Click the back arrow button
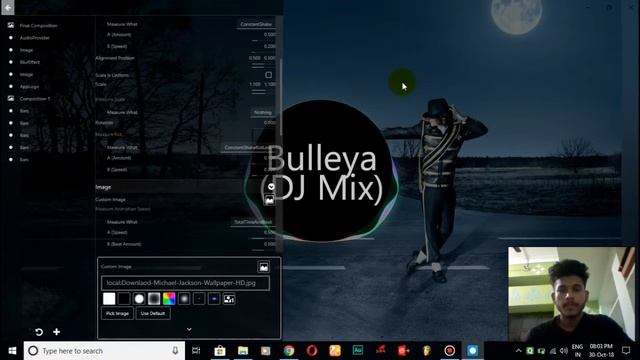This screenshot has height=360, width=640. pyautogui.click(x=8, y=7)
